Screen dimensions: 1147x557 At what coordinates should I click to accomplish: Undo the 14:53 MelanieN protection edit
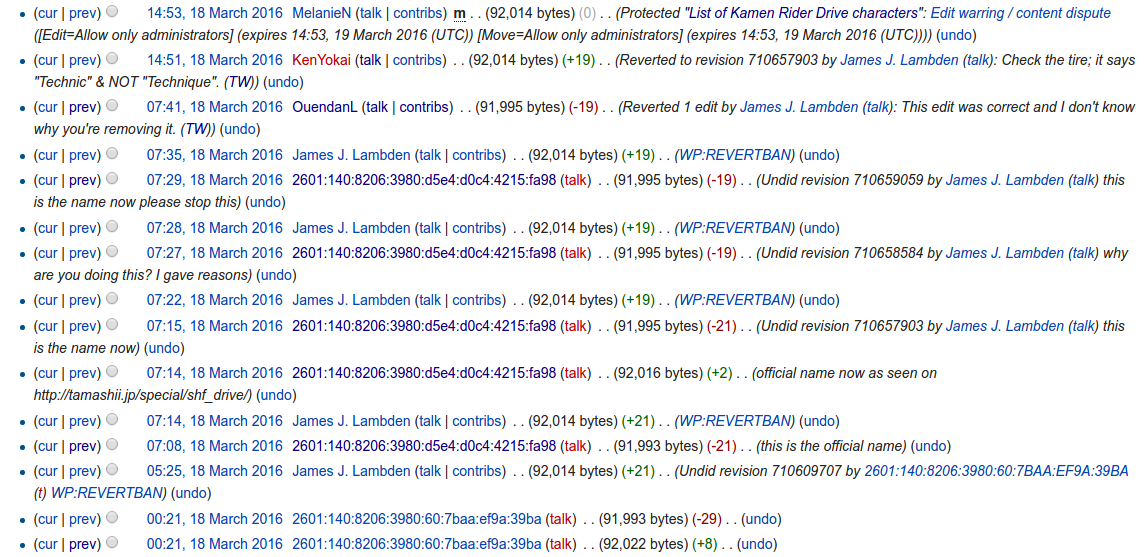click(956, 35)
